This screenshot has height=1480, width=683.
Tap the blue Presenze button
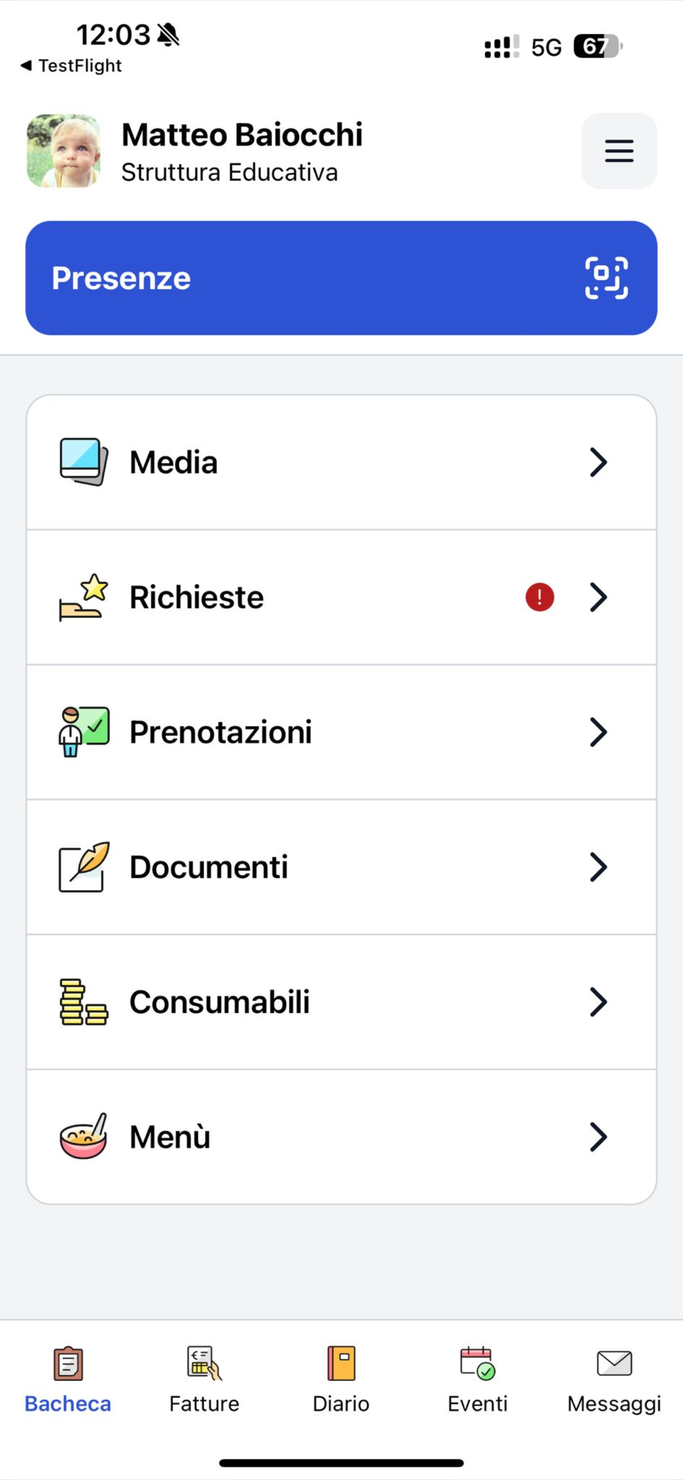341,278
